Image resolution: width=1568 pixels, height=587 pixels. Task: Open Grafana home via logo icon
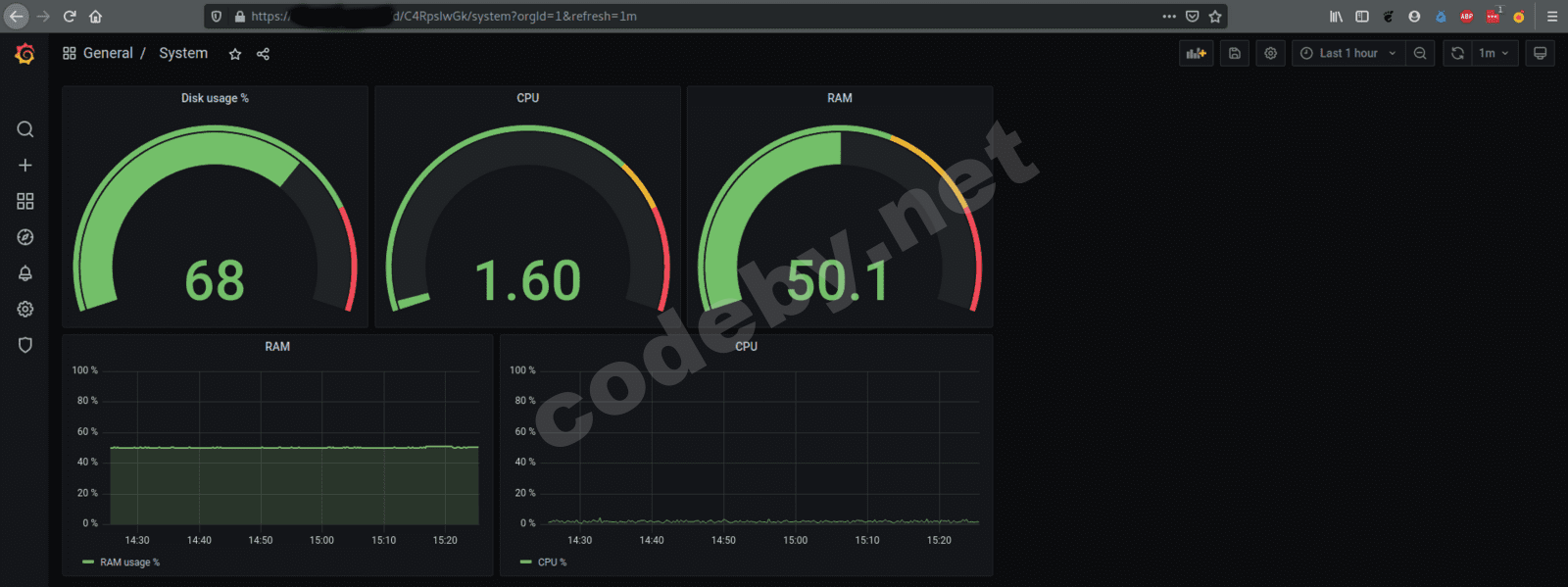[x=25, y=54]
